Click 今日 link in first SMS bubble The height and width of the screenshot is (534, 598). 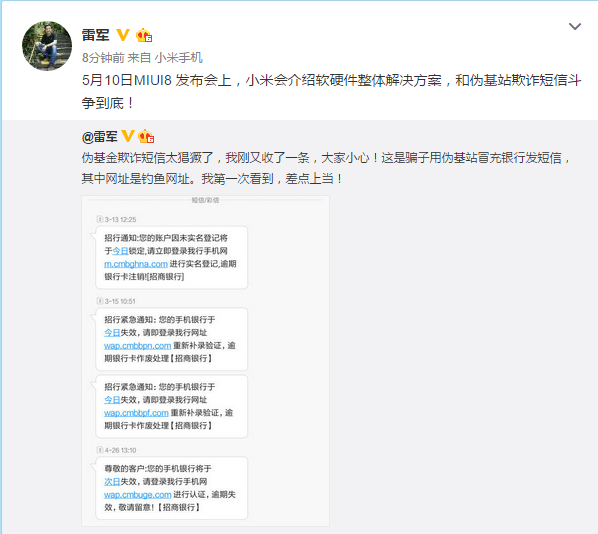click(120, 251)
